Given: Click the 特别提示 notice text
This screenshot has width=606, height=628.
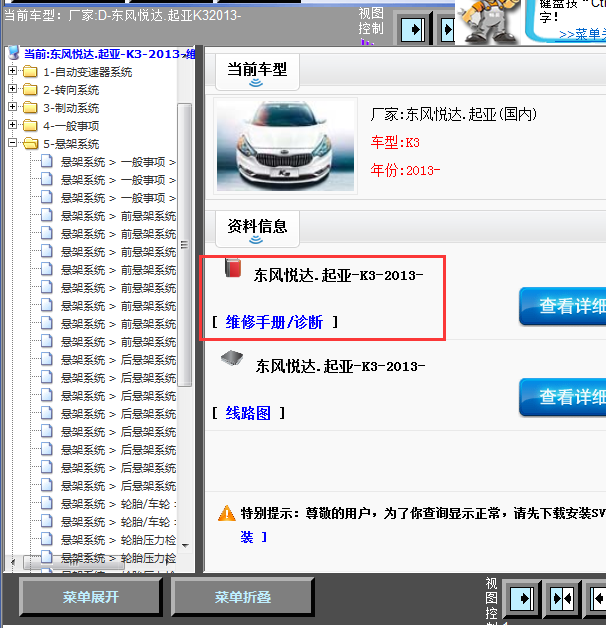Looking at the screenshot, I should pos(423,513).
